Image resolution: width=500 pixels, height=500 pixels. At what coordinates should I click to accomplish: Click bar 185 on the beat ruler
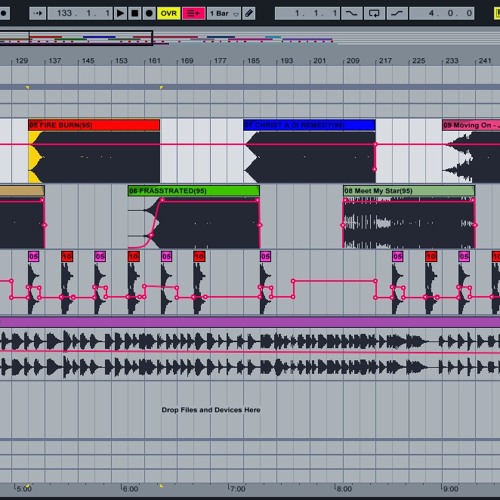[x=253, y=61]
